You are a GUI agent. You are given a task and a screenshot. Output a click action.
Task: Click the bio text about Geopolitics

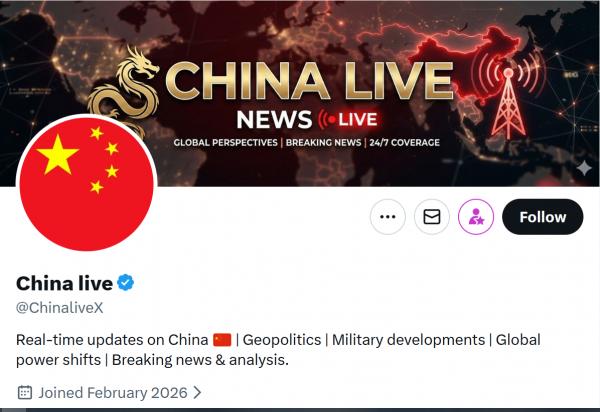pyautogui.click(x=282, y=340)
